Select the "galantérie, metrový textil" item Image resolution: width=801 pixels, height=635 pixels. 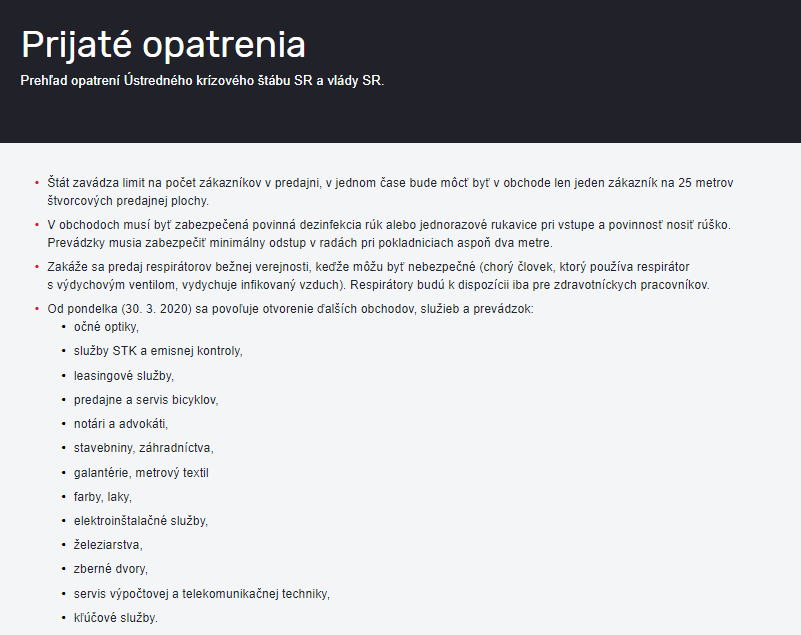[x=141, y=473]
